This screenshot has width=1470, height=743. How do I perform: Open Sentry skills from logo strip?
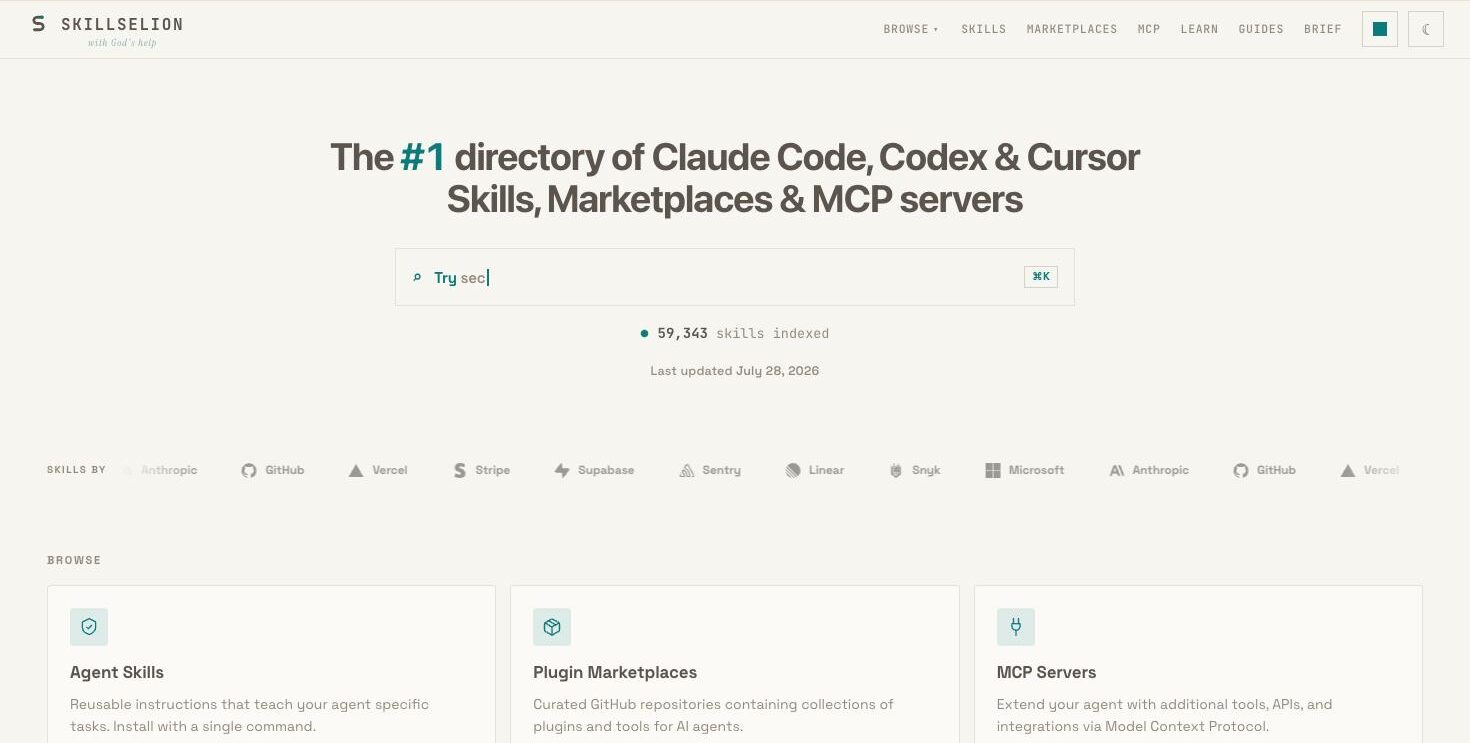point(710,470)
